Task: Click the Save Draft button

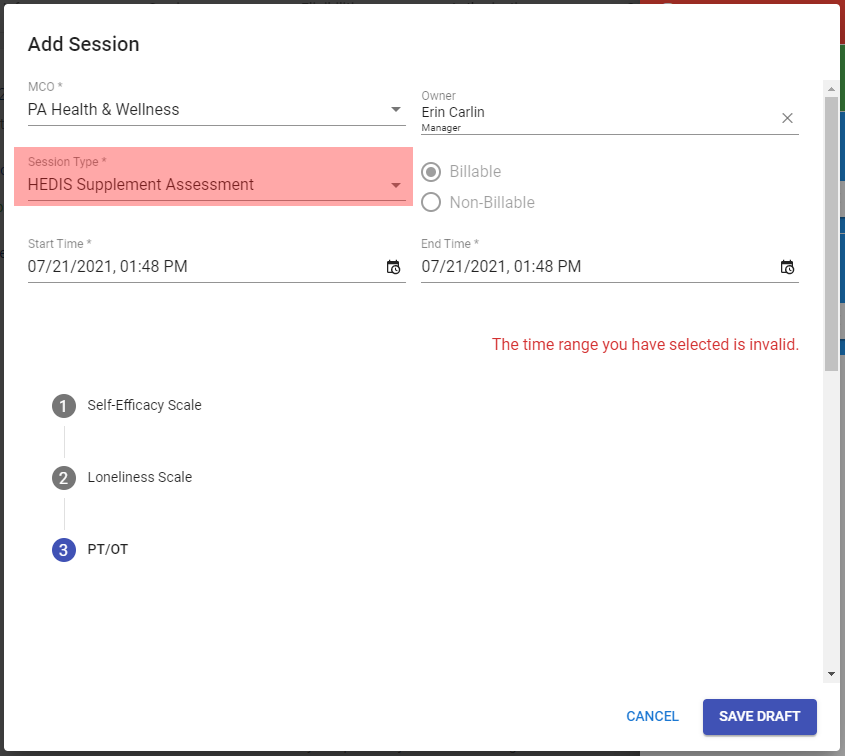Action: (x=759, y=717)
